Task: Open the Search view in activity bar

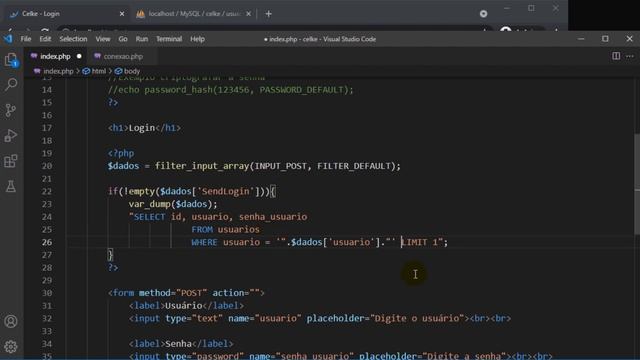Action: pyautogui.click(x=11, y=84)
